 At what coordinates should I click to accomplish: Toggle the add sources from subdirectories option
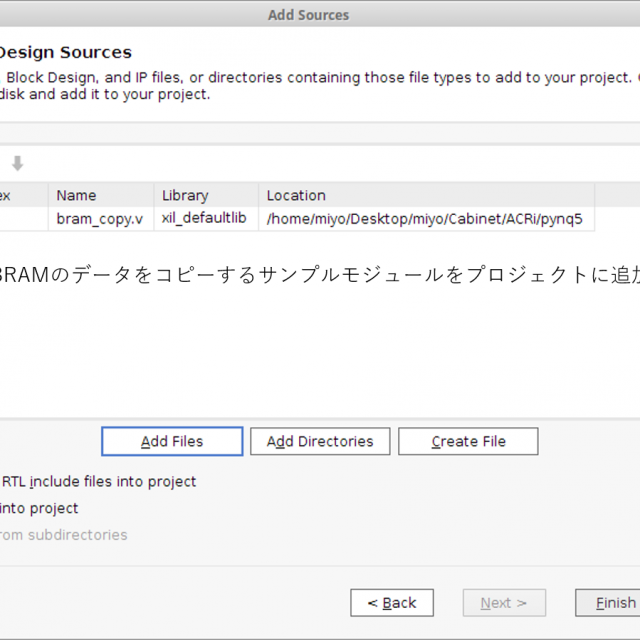tap(64, 535)
